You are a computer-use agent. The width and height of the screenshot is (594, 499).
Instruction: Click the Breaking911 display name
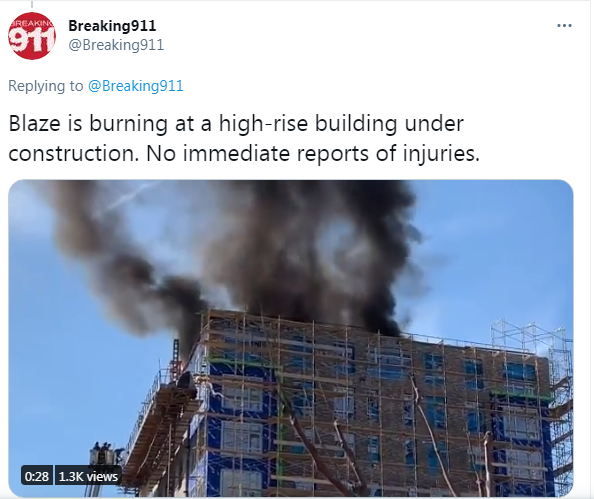[112, 26]
